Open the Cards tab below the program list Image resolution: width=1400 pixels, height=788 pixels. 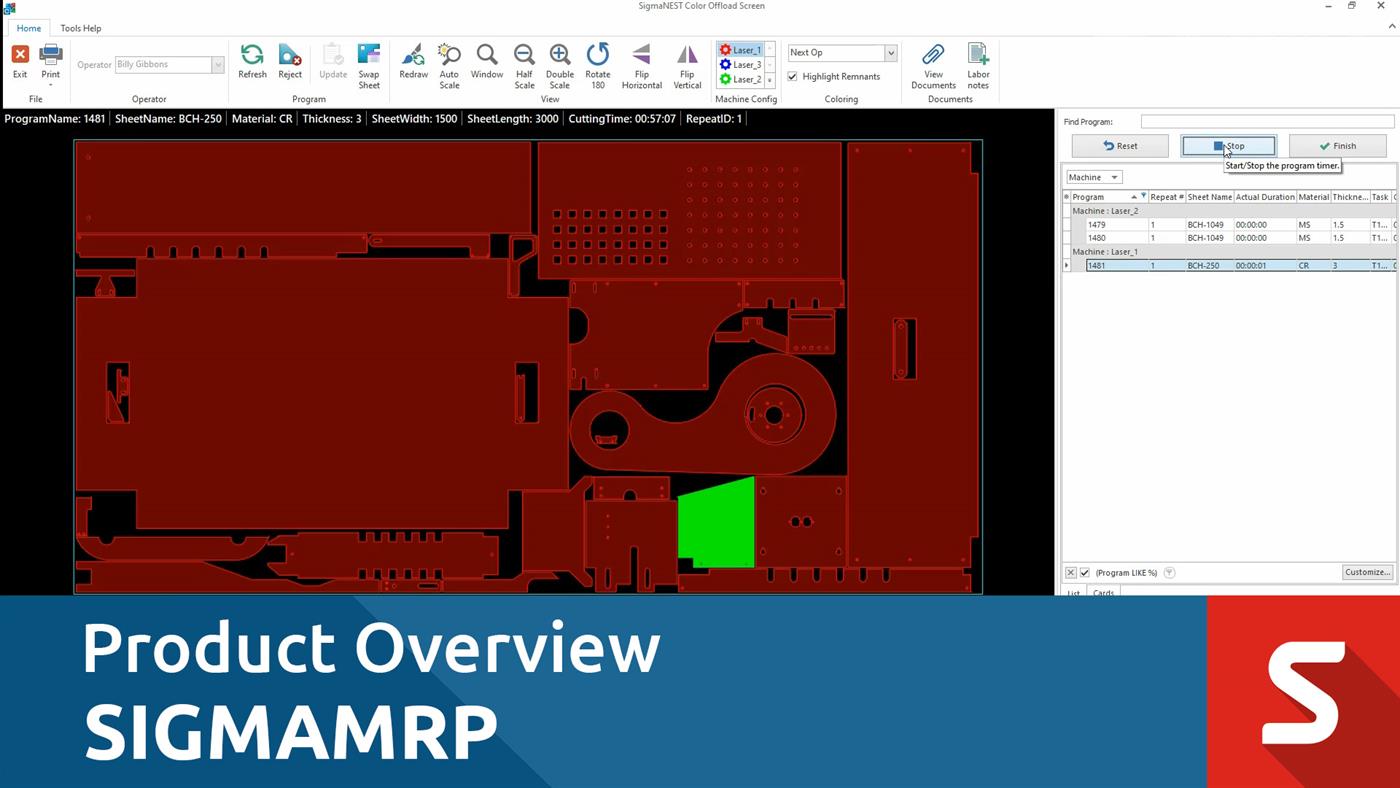(1103, 592)
